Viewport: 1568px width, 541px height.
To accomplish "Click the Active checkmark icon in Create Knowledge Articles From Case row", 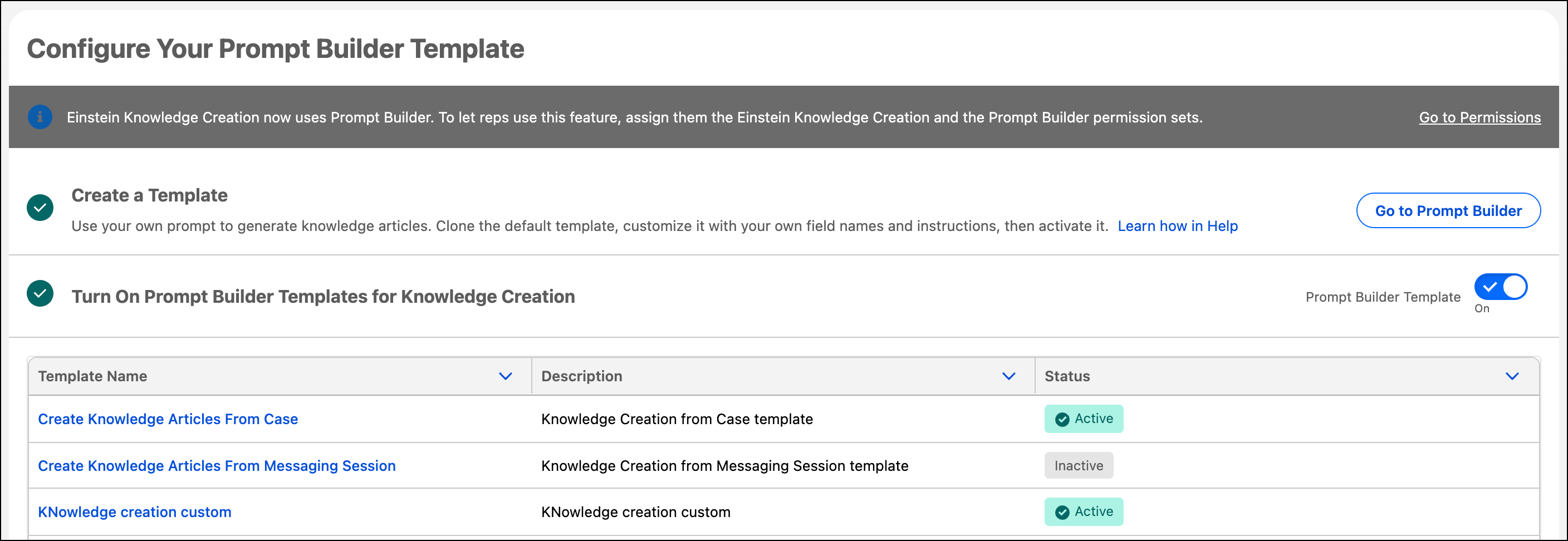I will coord(1062,419).
